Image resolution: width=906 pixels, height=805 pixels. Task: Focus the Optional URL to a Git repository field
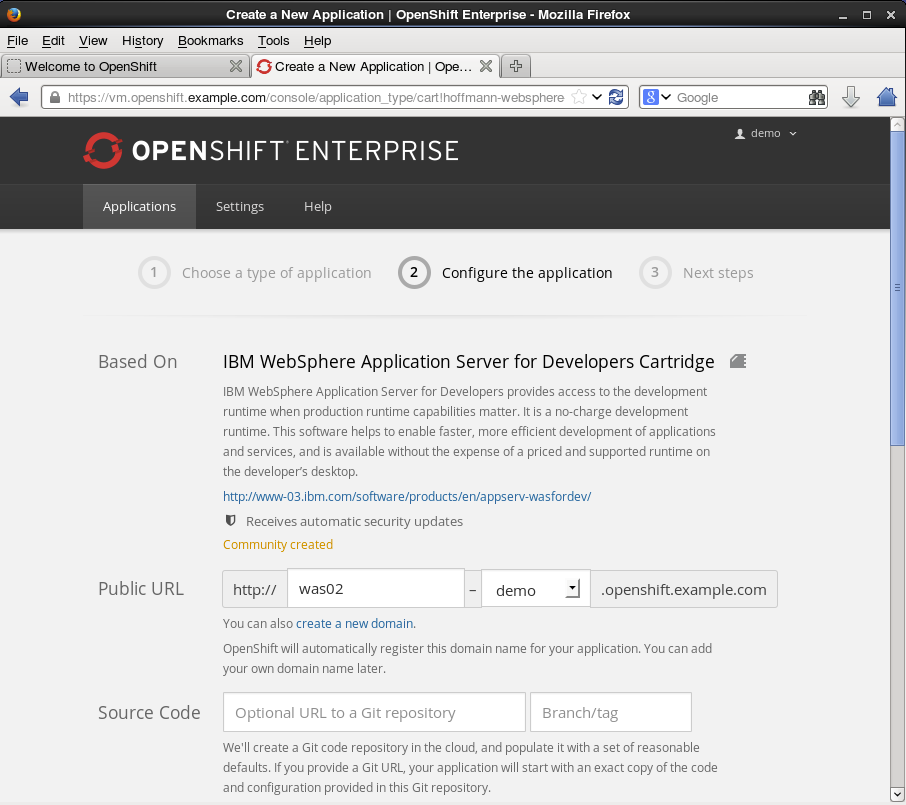coord(374,712)
